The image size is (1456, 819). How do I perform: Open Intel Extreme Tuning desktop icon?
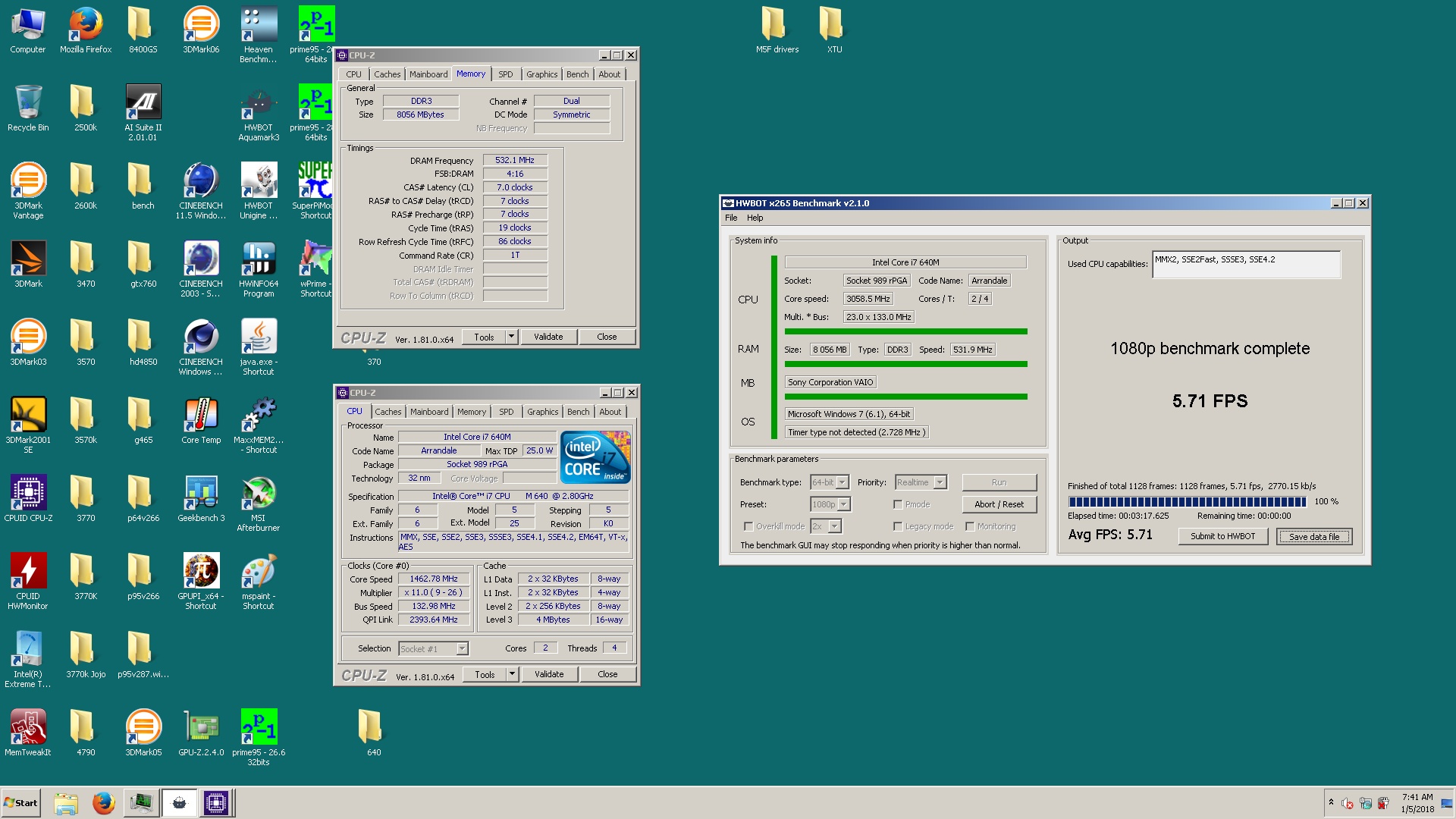point(28,660)
